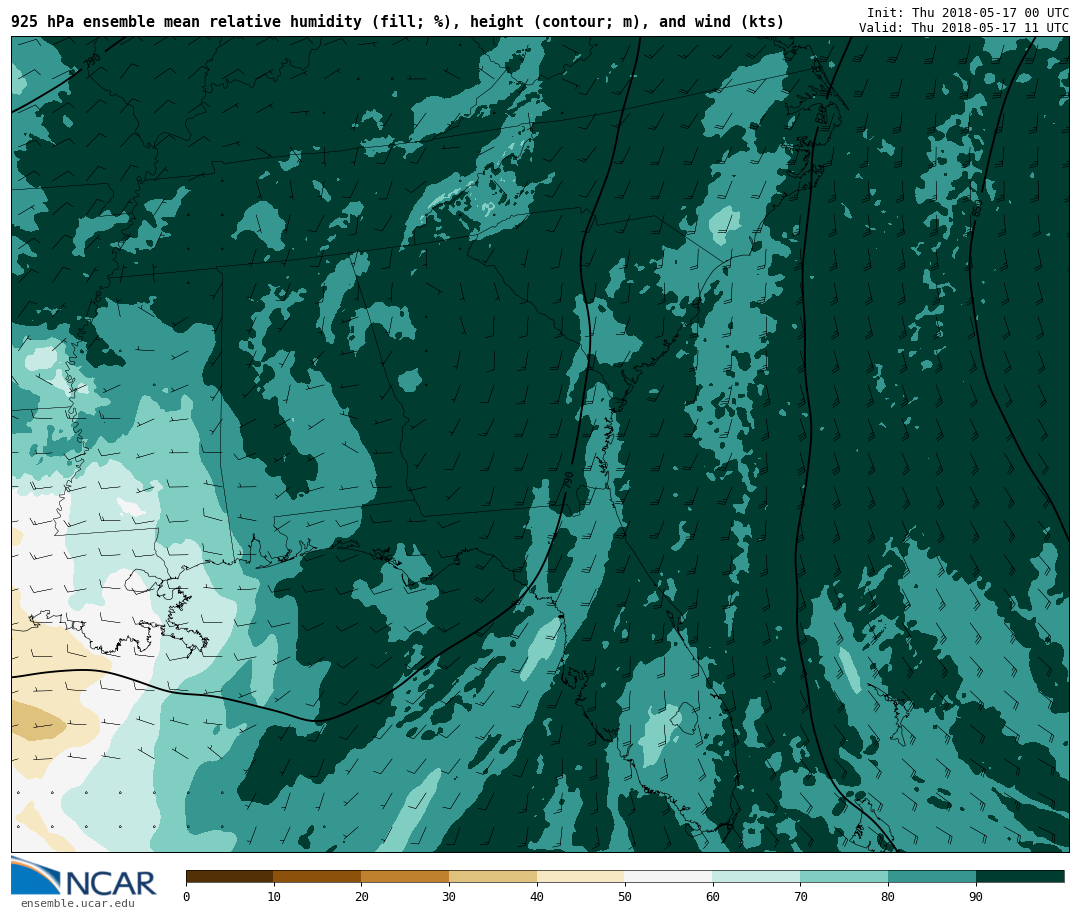The height and width of the screenshot is (915, 1080).
Task: Click the 60-70 pale teal colorbar segment
Action: pyautogui.click(x=757, y=876)
